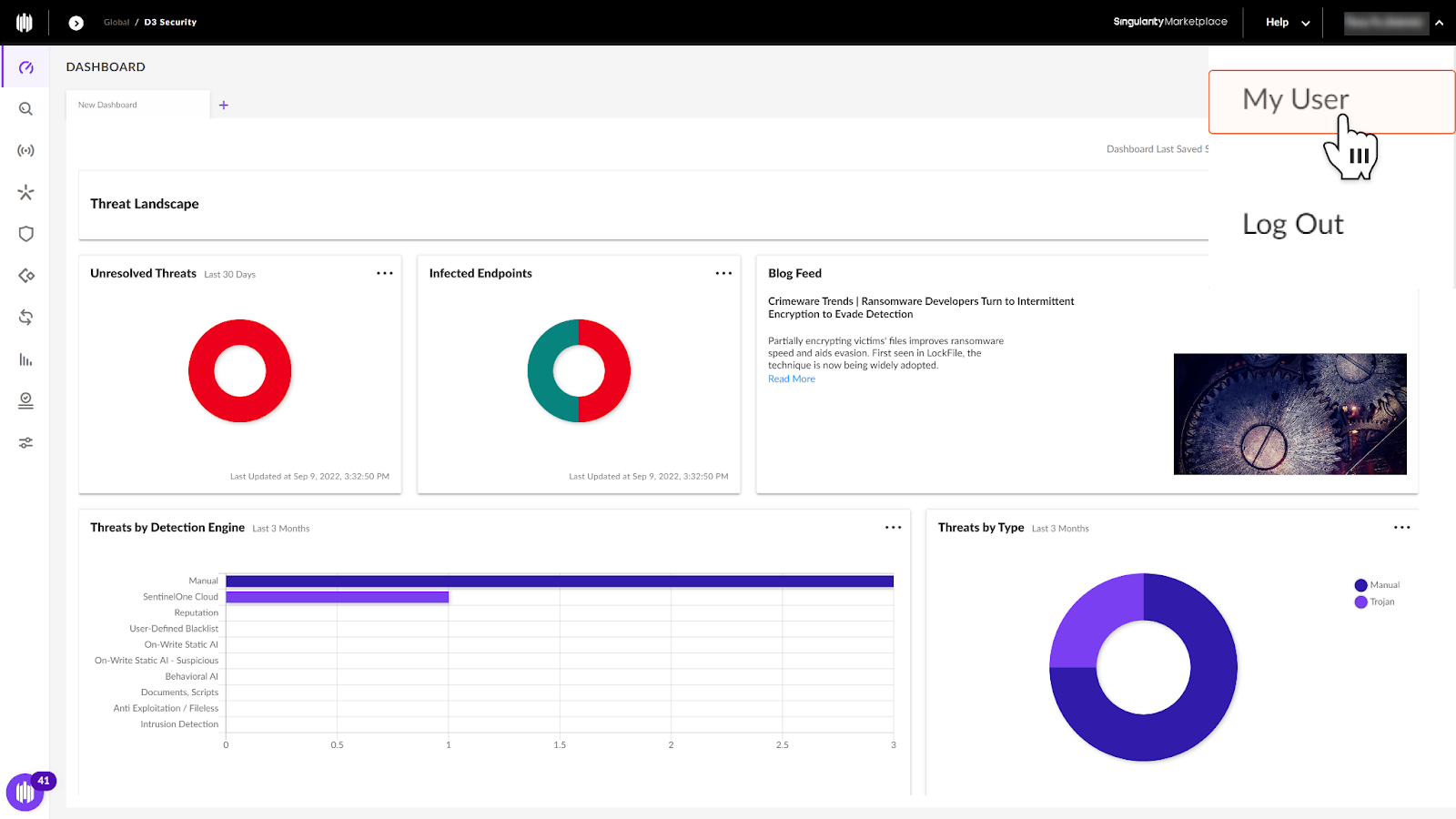Screen dimensions: 1456x819
Task: Open help bubble with 41 badge
Action: tap(25, 793)
